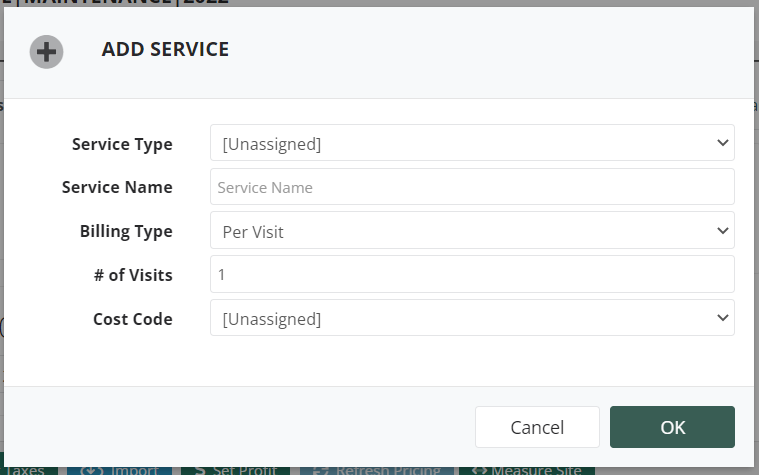This screenshot has width=759, height=475.
Task: Confirm with the OK button
Action: coord(672,427)
